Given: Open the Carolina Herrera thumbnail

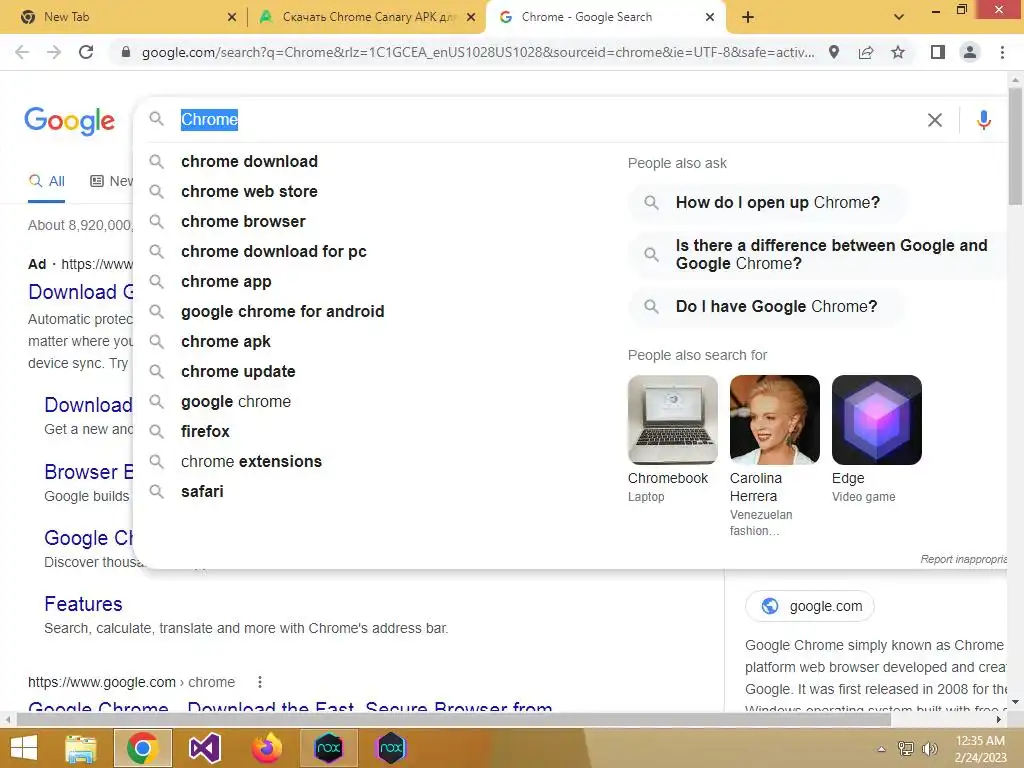Looking at the screenshot, I should [x=775, y=420].
